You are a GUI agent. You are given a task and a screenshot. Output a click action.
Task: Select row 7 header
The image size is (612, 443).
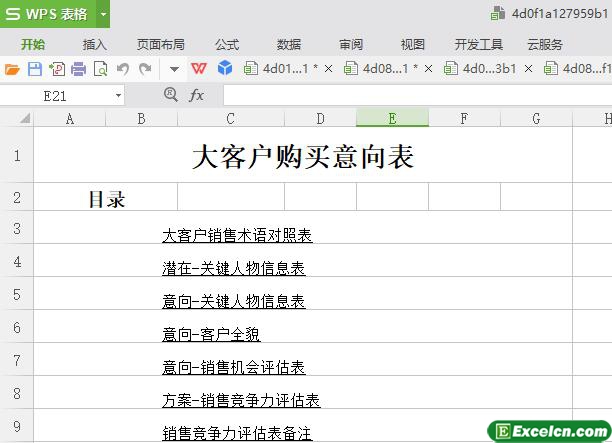tap(17, 359)
